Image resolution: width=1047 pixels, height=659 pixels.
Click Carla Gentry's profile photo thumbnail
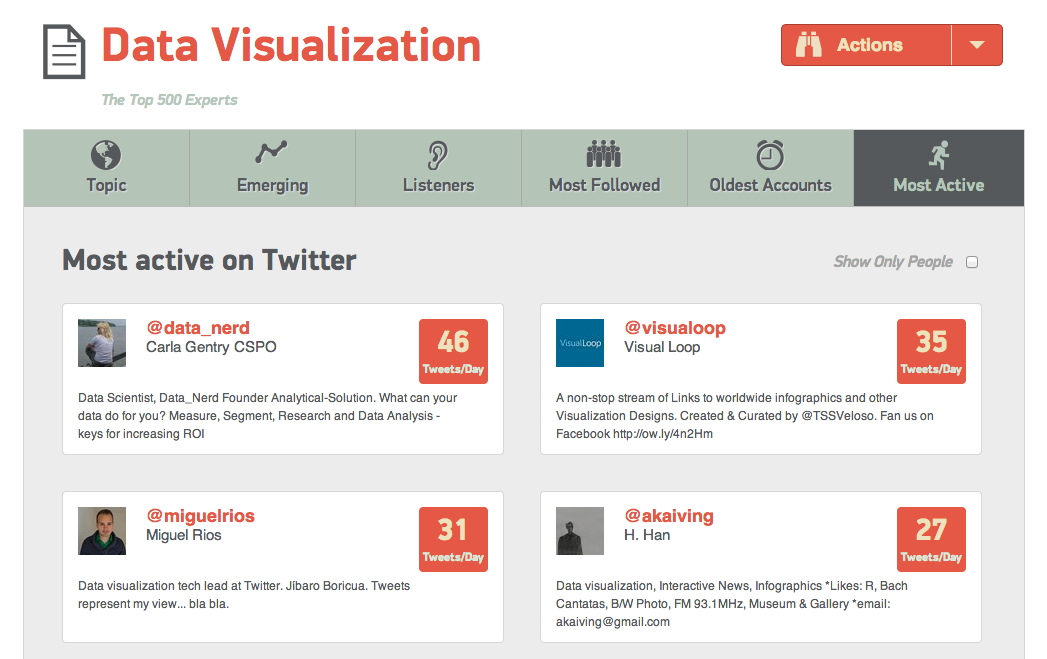[x=102, y=343]
